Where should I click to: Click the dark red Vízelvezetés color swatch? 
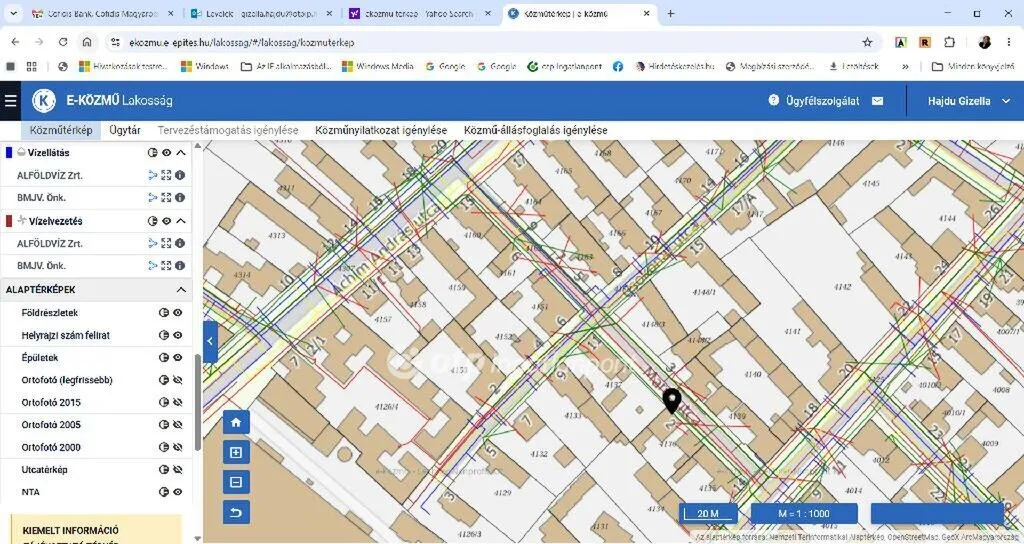pos(9,221)
